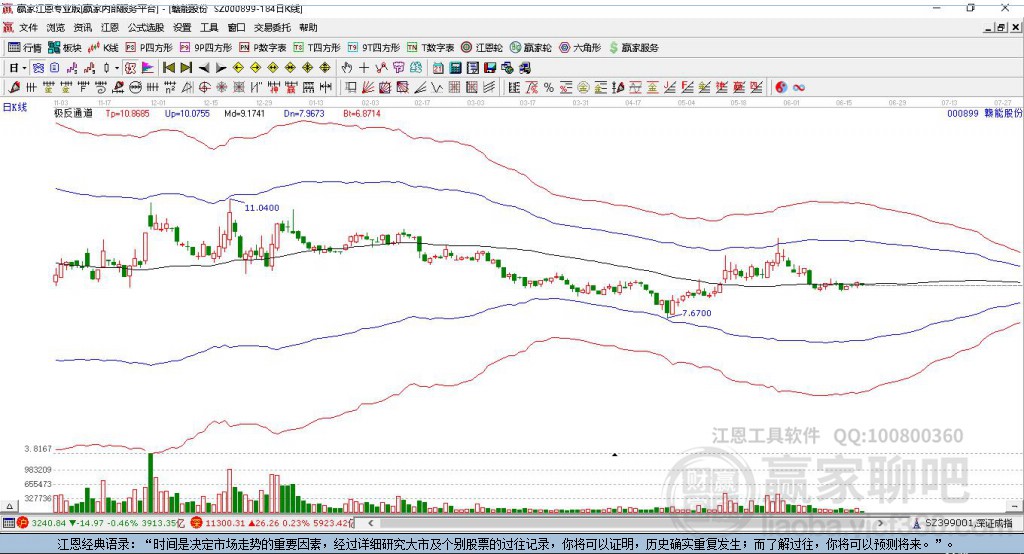The height and width of the screenshot is (554, 1024).
Task: Select the zigzag wave line tool
Action: coord(437,88)
